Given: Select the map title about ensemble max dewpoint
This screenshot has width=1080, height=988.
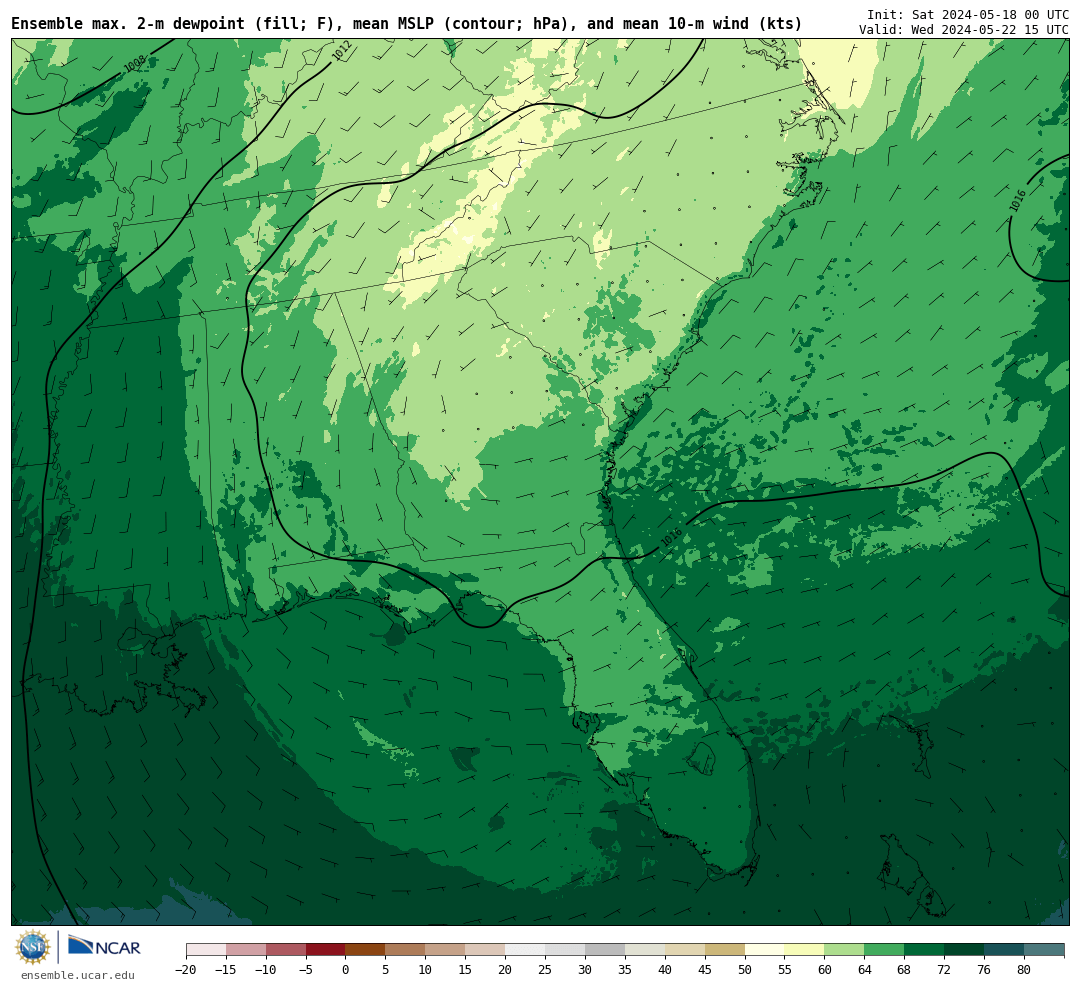Looking at the screenshot, I should point(406,24).
